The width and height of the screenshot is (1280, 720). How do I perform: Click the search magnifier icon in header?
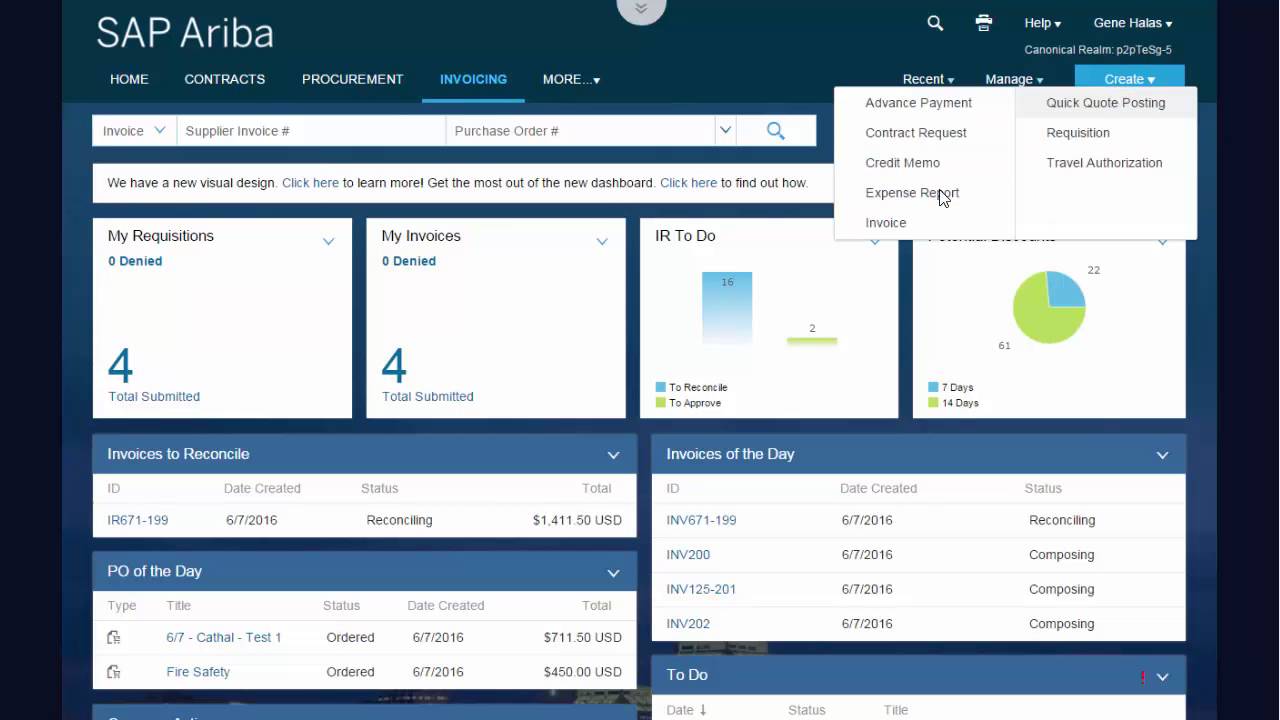pos(935,23)
